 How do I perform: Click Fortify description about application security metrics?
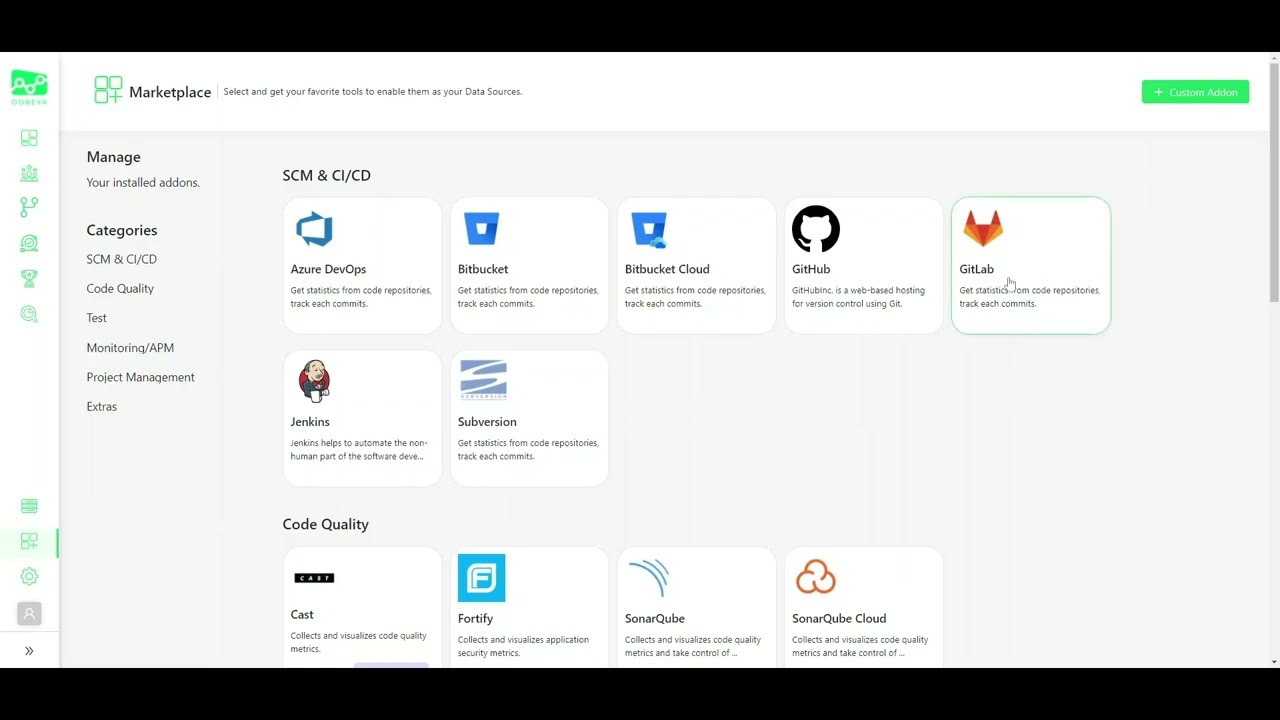coord(523,647)
